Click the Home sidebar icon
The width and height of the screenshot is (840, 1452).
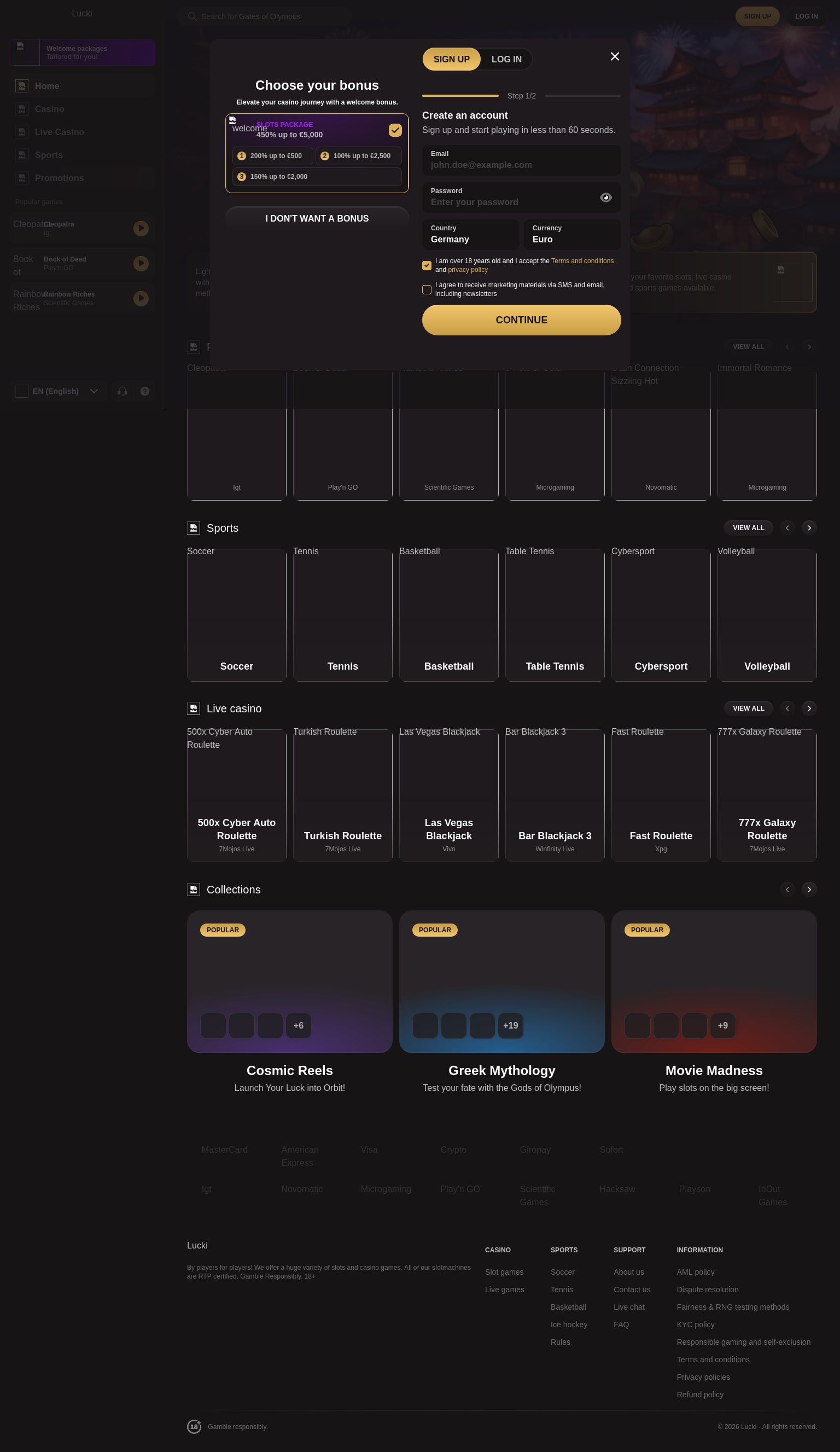[21, 86]
